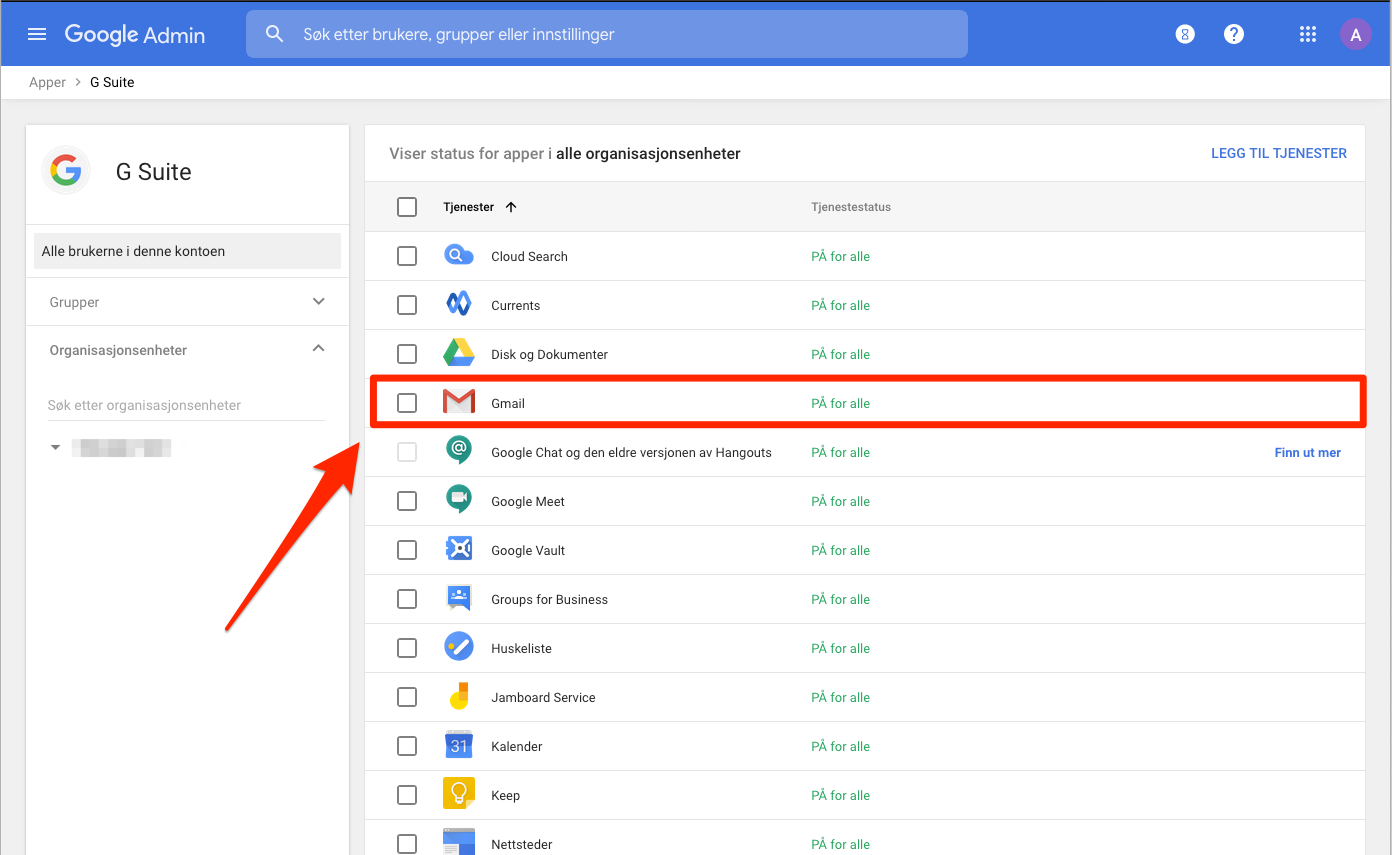This screenshot has height=855, width=1392.
Task: Click the Google Meet camera icon
Action: [x=458, y=501]
